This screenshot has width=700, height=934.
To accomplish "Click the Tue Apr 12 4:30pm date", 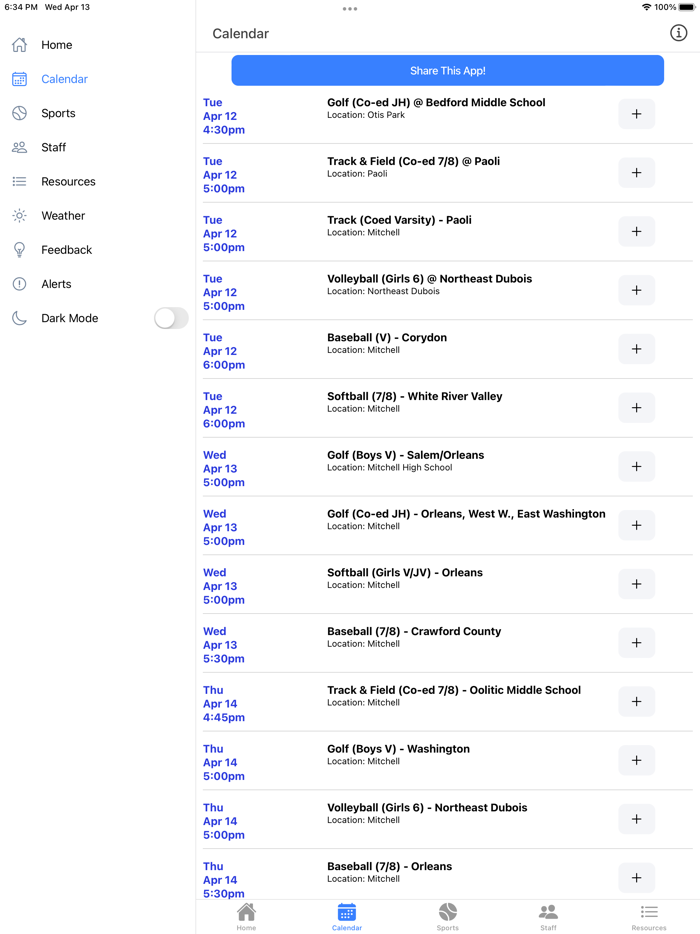I will coord(224,116).
